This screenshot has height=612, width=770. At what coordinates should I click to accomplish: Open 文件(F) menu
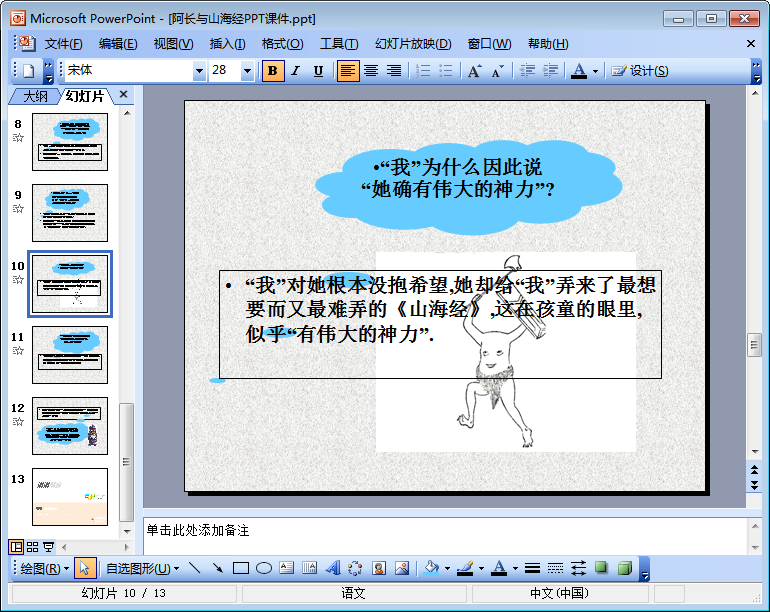(x=63, y=44)
